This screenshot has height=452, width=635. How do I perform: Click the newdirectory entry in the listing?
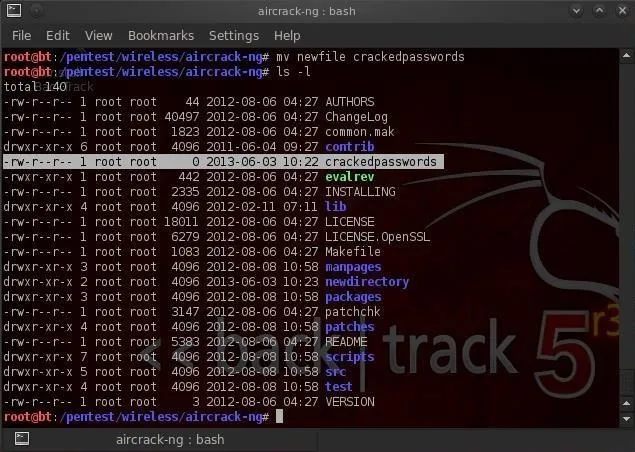point(367,281)
